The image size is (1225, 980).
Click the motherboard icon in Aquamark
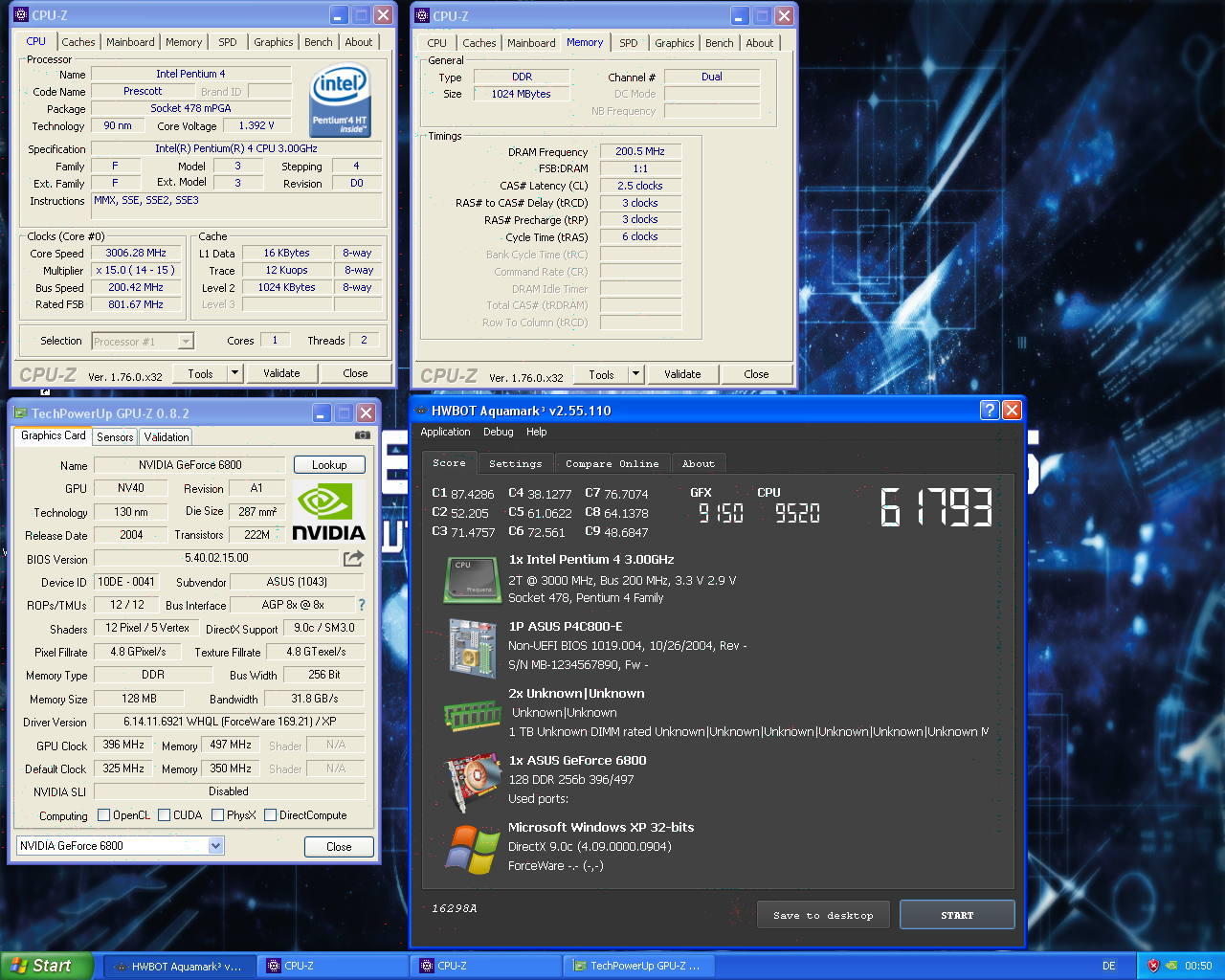click(473, 648)
